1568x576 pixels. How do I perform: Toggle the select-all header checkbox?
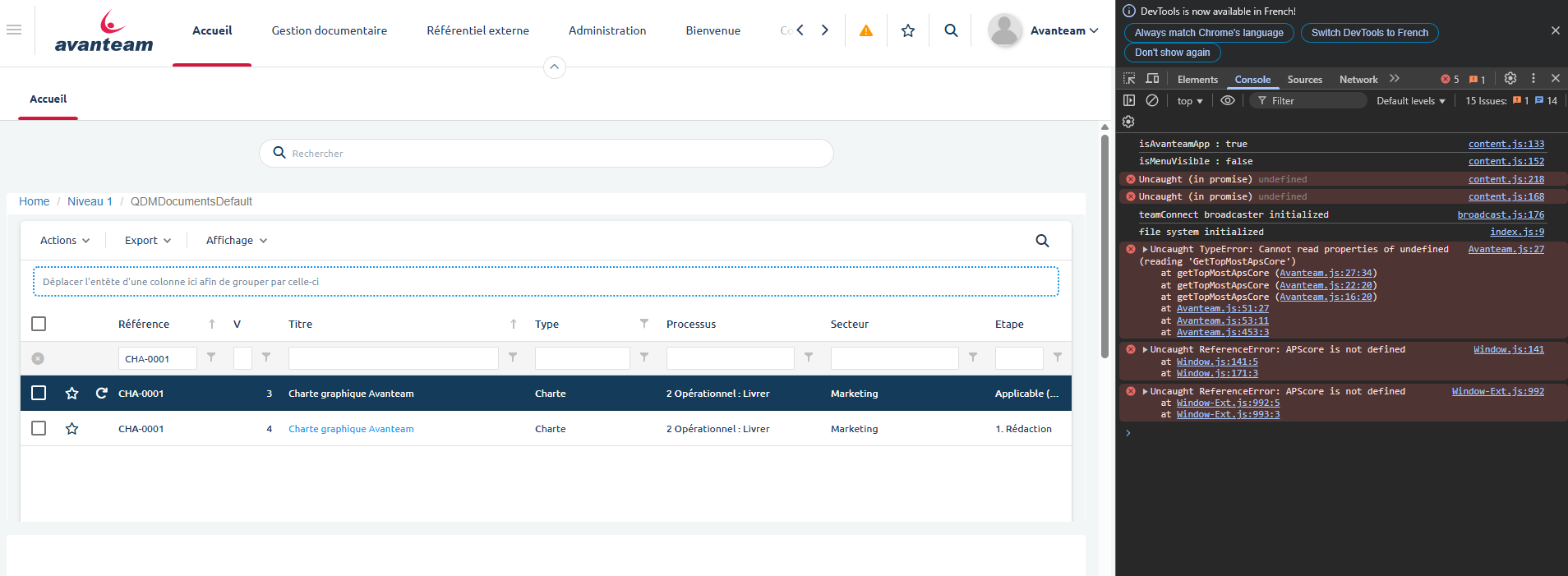click(x=39, y=324)
